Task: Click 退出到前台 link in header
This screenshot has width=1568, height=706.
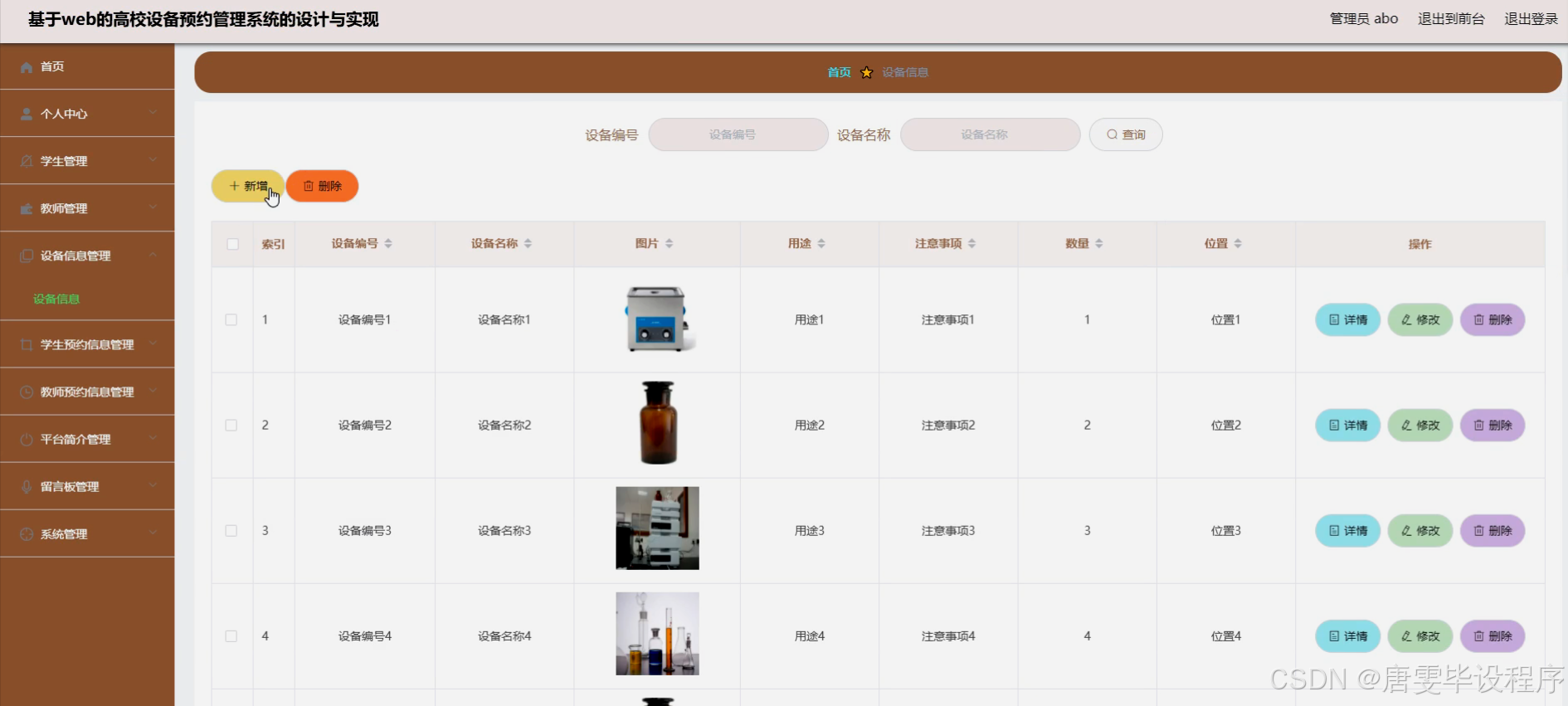Action: (1451, 19)
